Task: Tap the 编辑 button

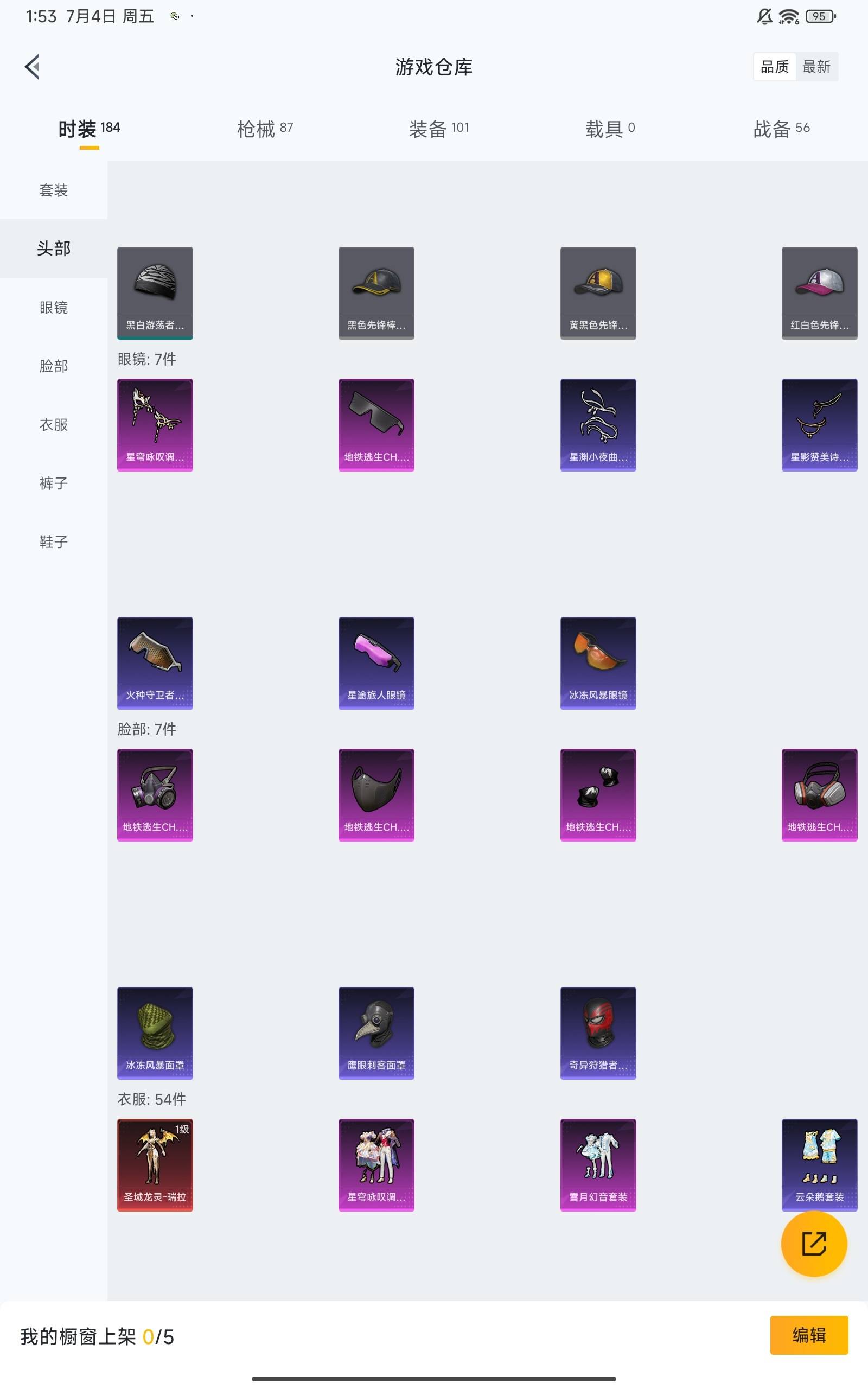Action: coord(809,1335)
